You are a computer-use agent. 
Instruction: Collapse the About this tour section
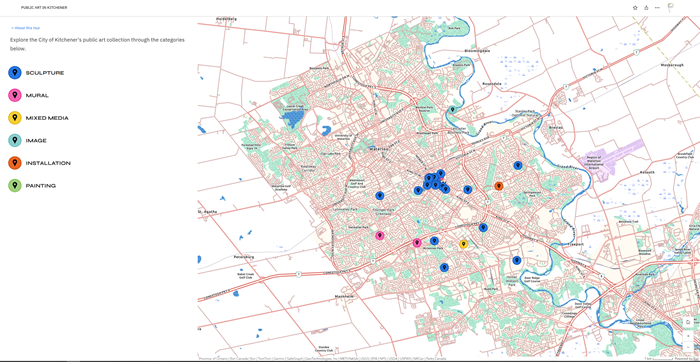26,28
